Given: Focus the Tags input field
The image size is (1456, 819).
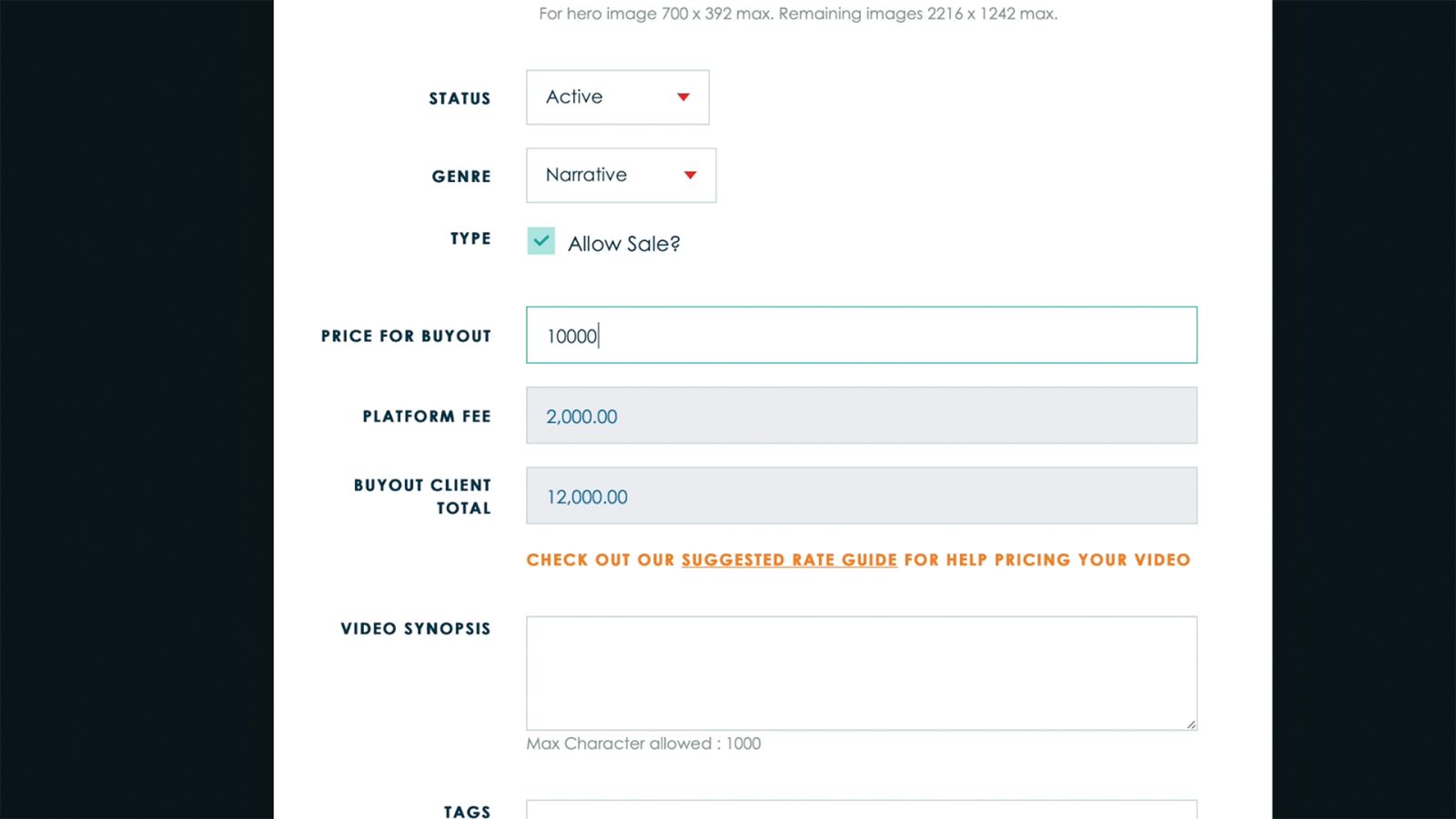Looking at the screenshot, I should tap(861, 809).
